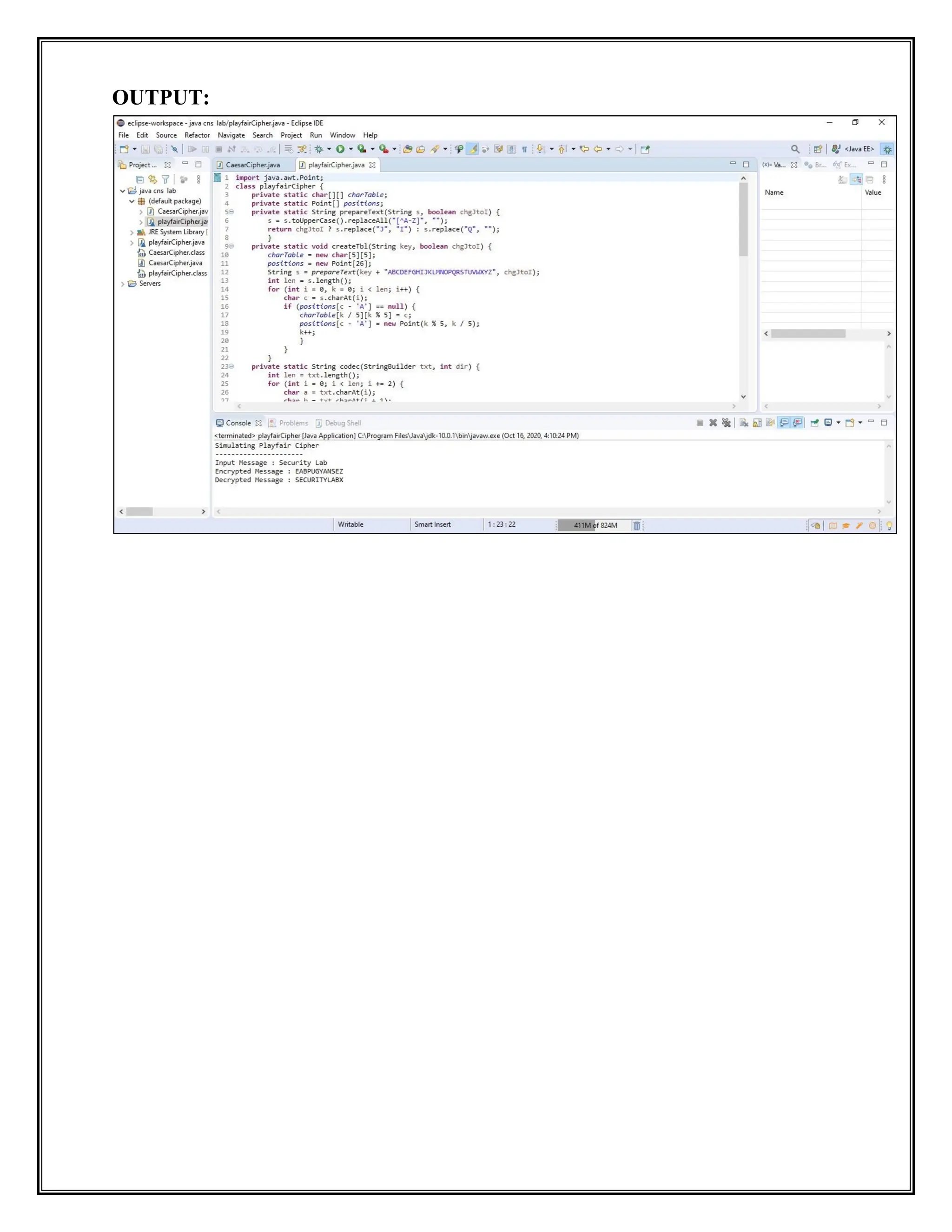
Task: Click Collapse All in Project Explorer
Action: tap(139, 179)
